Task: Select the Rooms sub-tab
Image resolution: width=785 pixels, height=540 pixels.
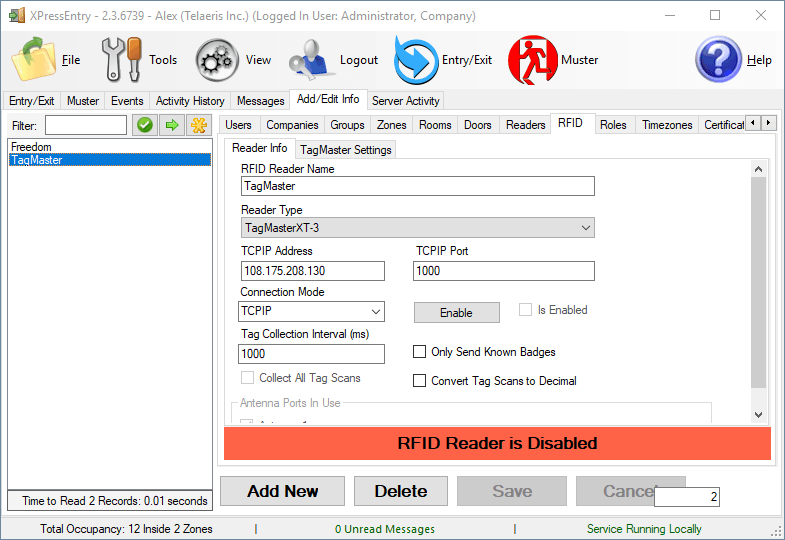Action: [x=435, y=125]
